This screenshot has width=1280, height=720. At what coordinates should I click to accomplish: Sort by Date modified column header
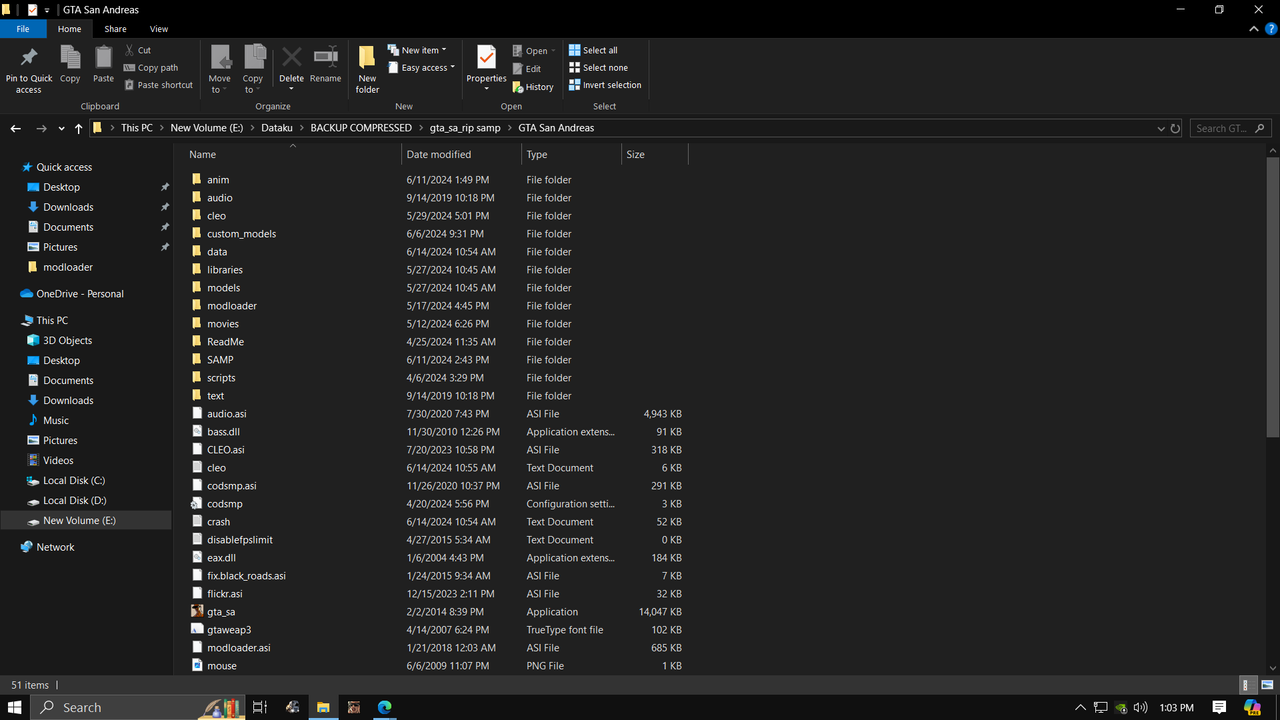click(462, 154)
